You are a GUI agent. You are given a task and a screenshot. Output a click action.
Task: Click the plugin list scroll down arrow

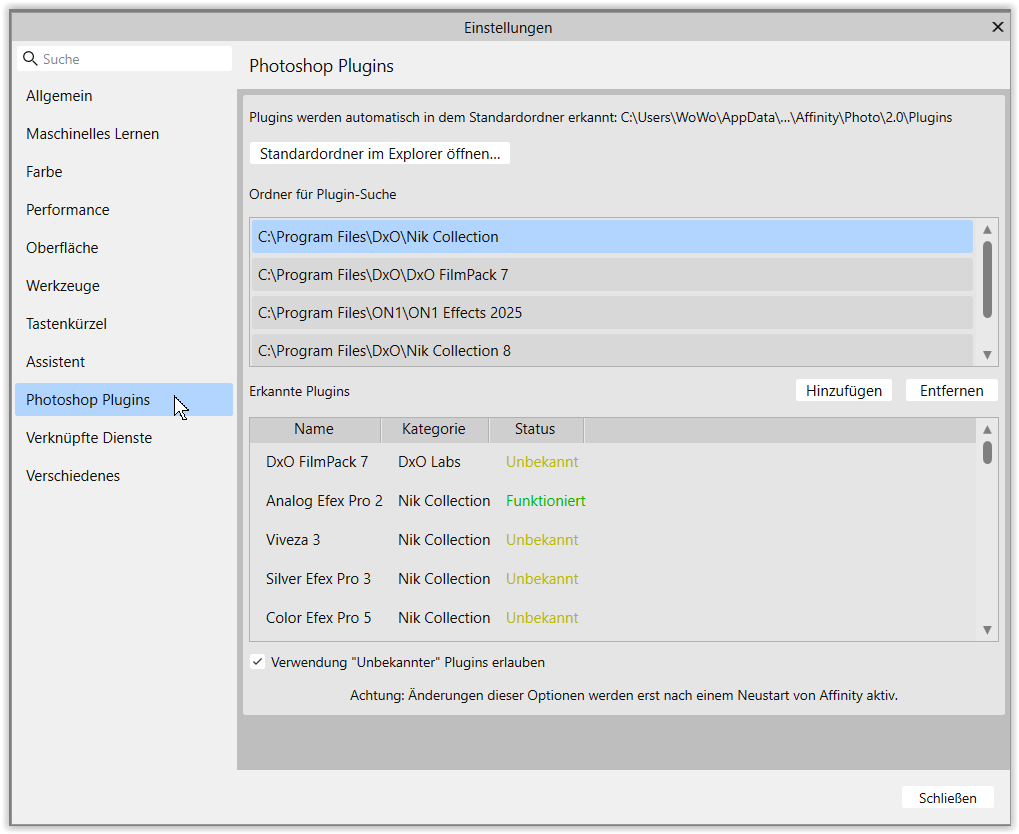click(987, 630)
